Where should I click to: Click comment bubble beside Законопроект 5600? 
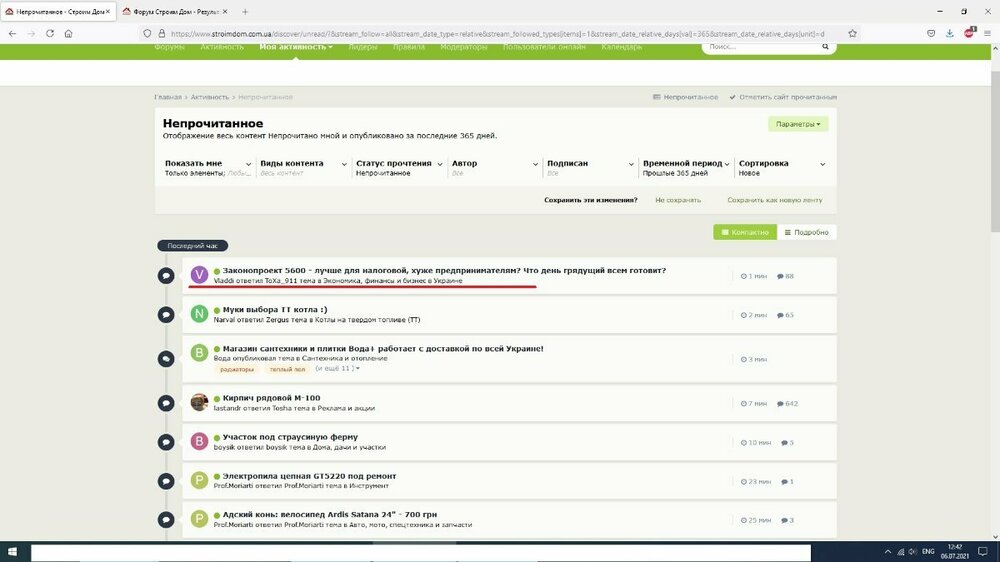[x=166, y=276]
